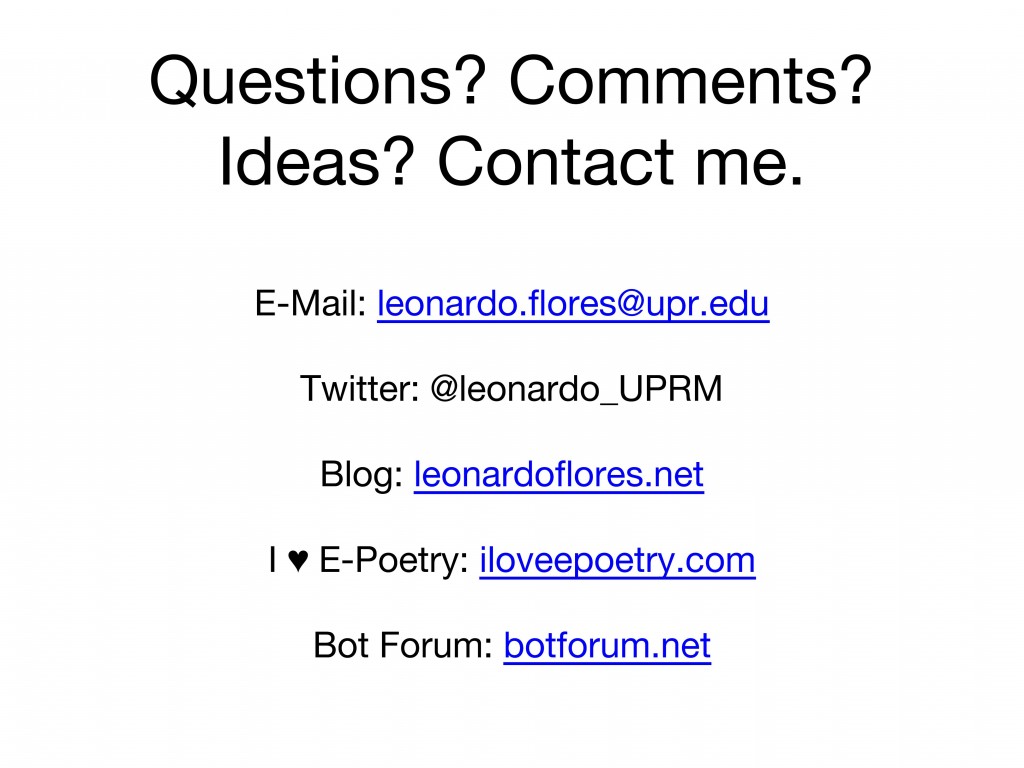This screenshot has width=1024, height=768.
Task: Open the leonardo.flores@upr.edu email link
Action: point(573,304)
